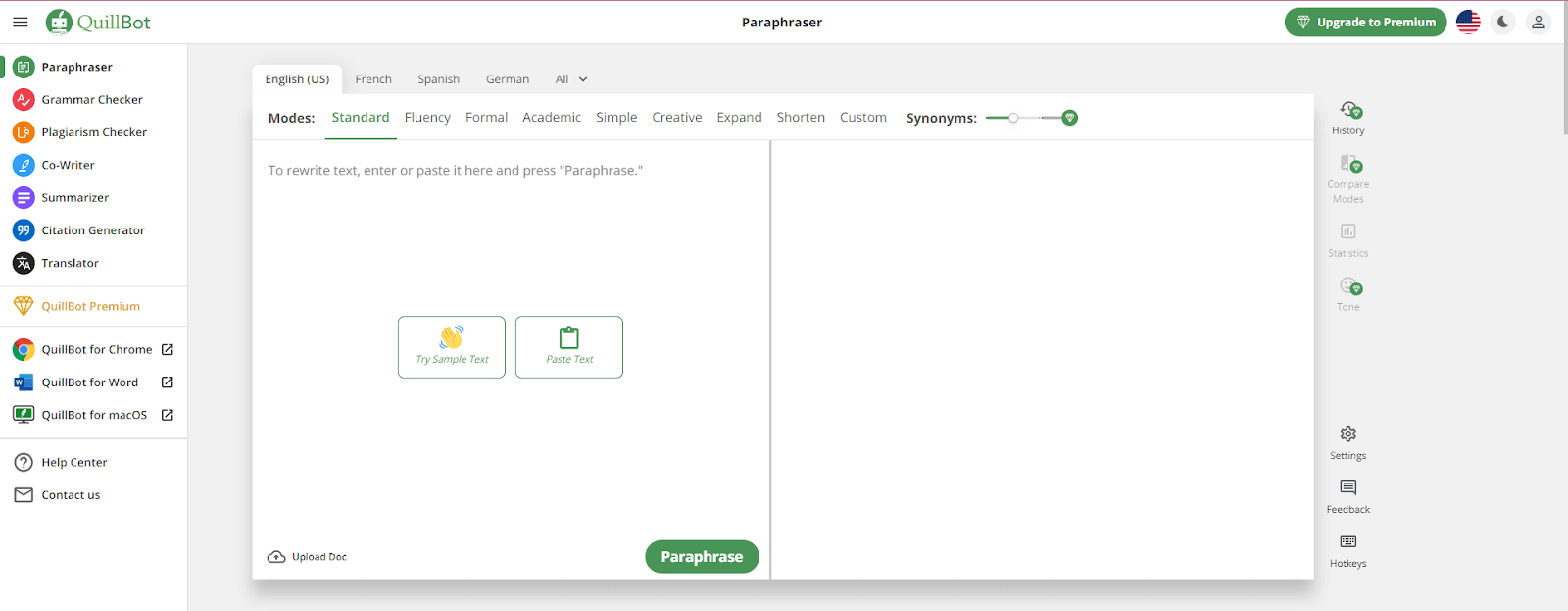Select the Standard mode
Image resolution: width=1568 pixels, height=611 pixels.
361,118
